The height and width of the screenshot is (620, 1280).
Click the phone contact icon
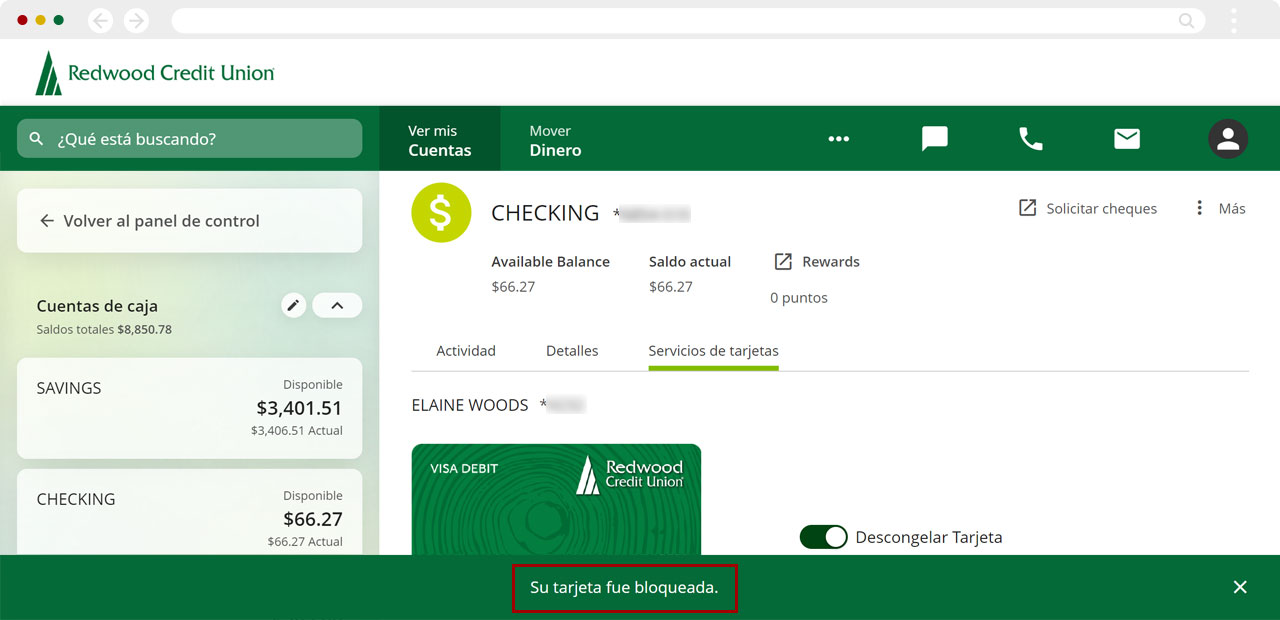pos(1030,139)
